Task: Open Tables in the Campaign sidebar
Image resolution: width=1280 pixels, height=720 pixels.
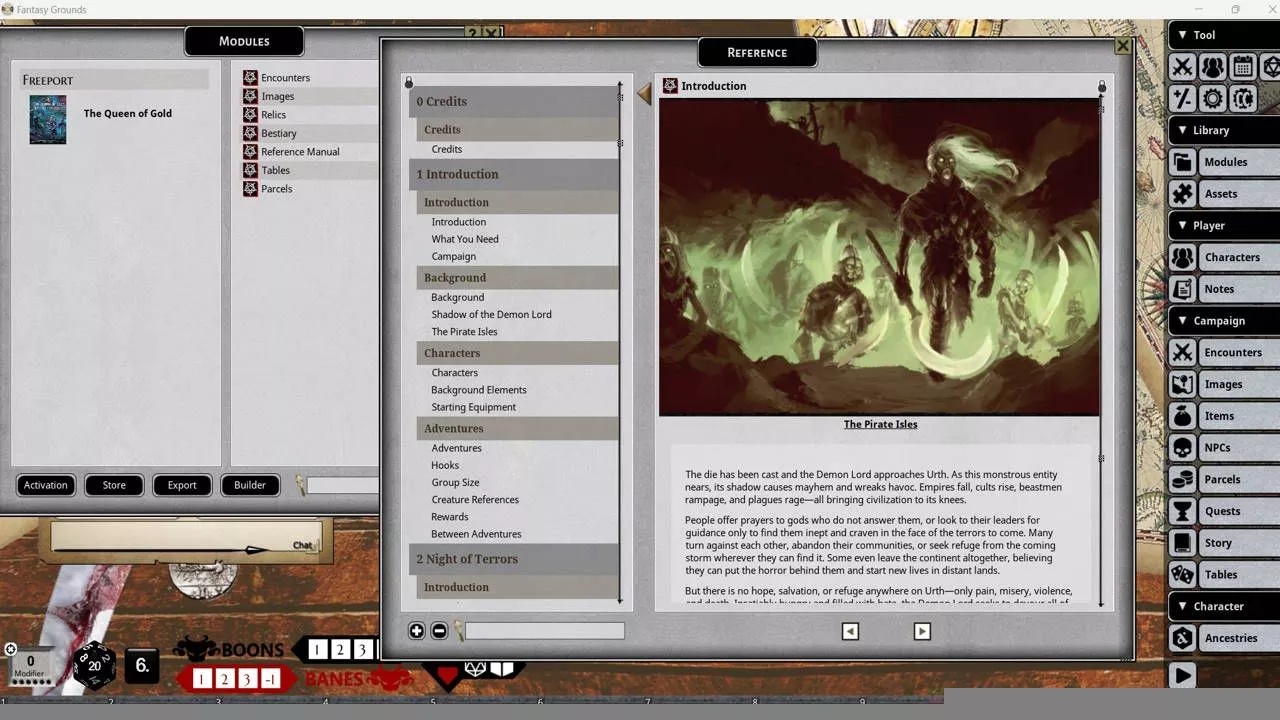Action: coord(1224,575)
